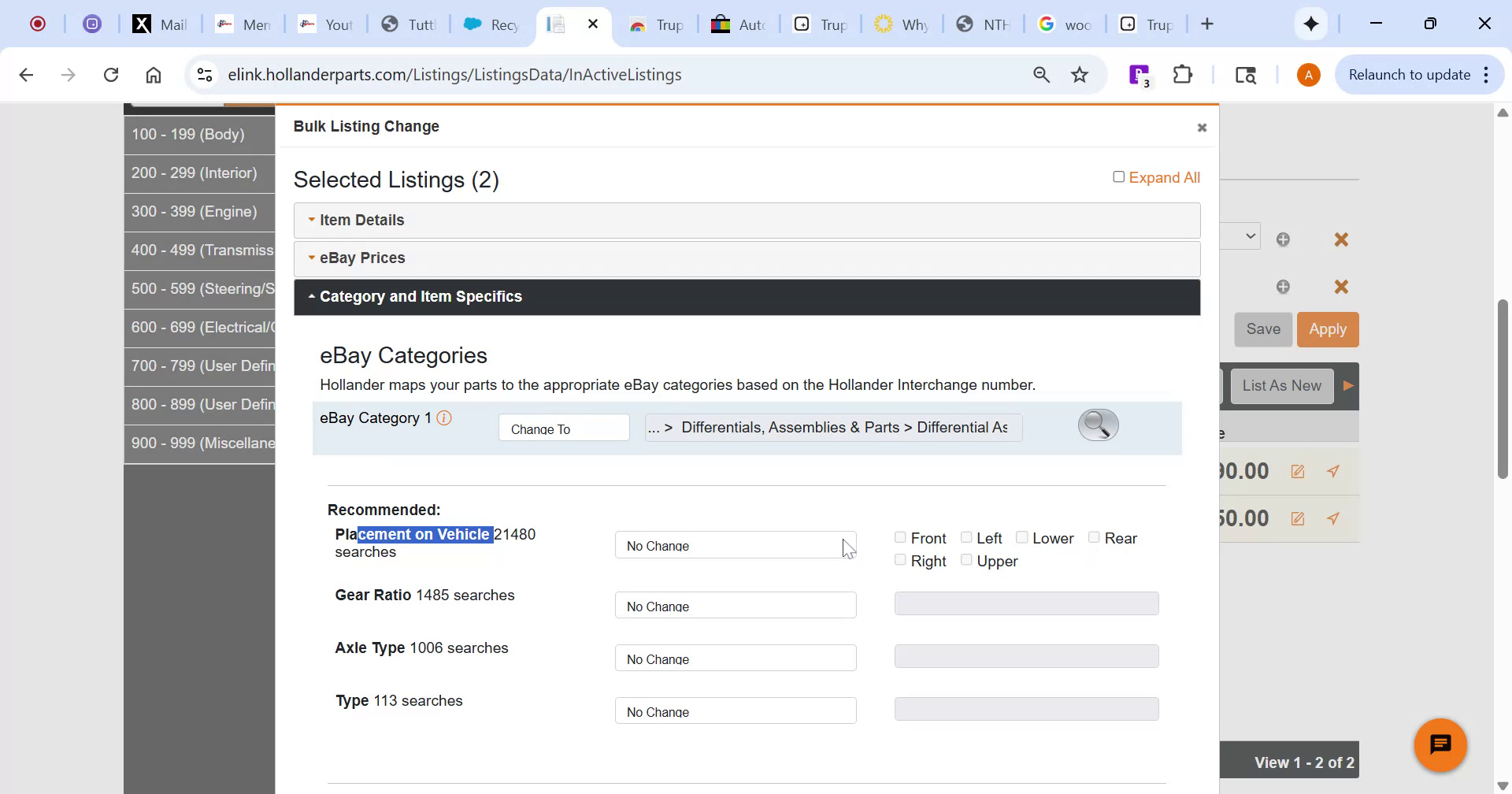Open the orange chat support bubble

tap(1440, 744)
